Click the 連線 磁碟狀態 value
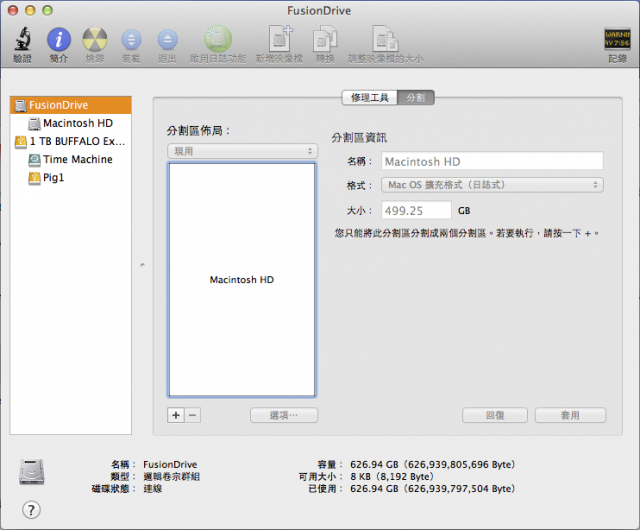The height and width of the screenshot is (530, 640). click(153, 489)
